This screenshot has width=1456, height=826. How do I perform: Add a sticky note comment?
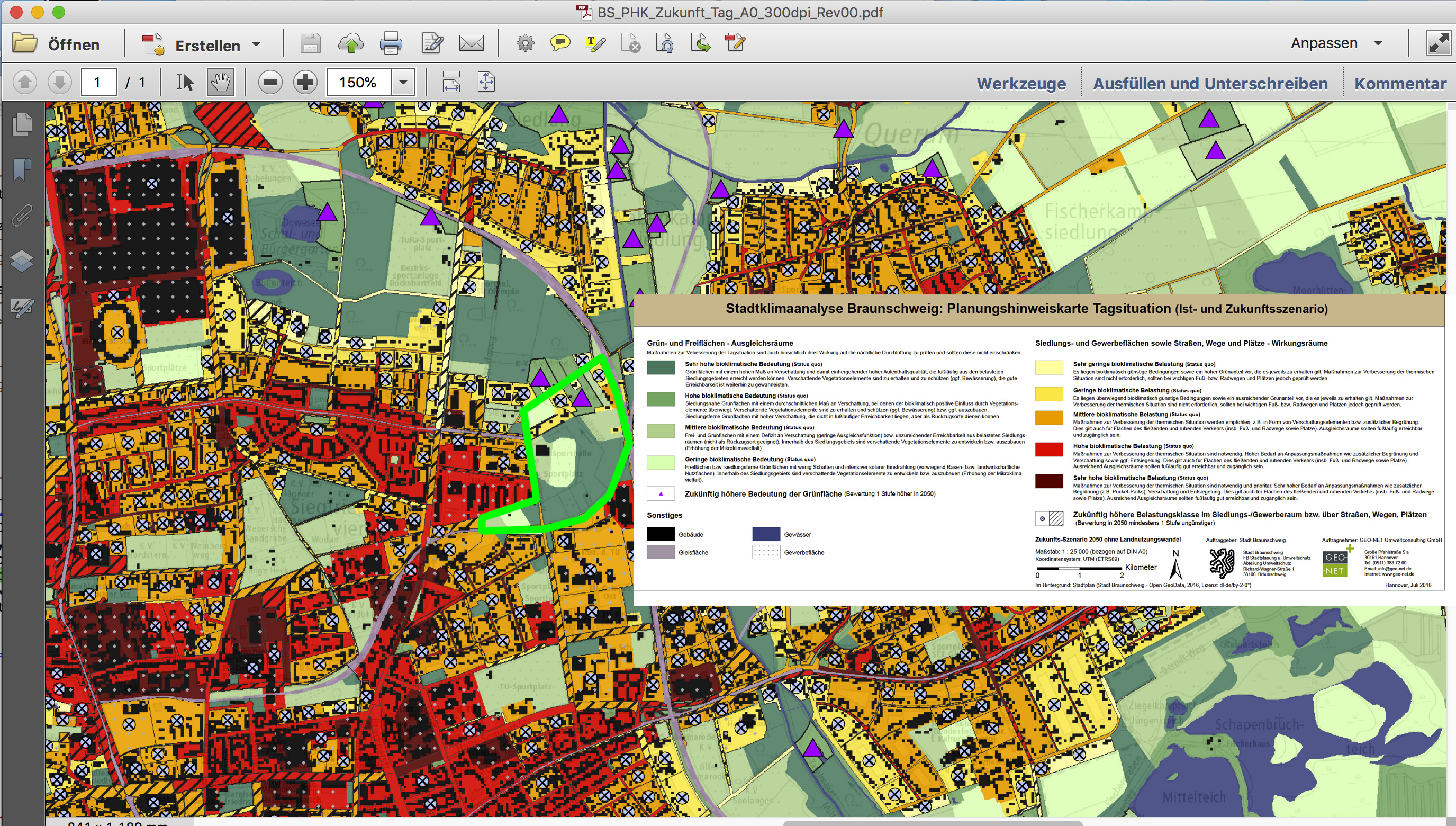coord(559,43)
